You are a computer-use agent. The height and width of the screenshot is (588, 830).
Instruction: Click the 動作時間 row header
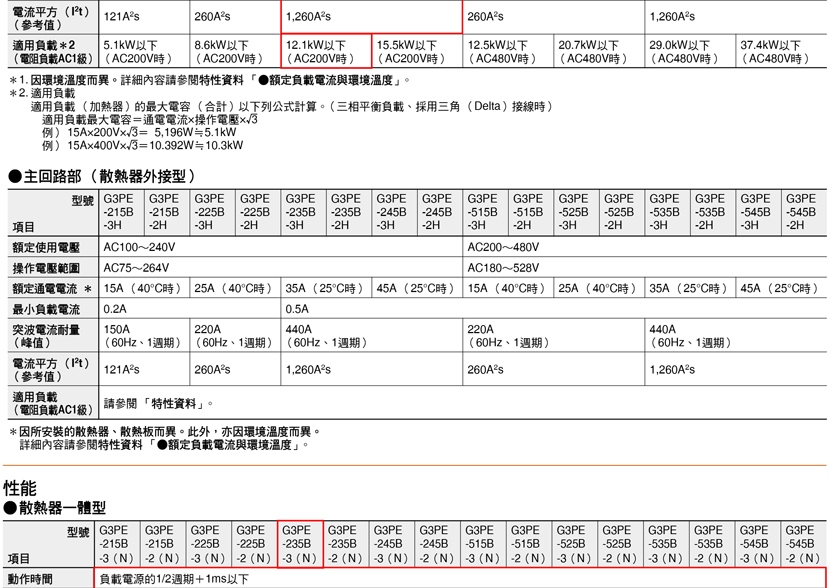coord(49,578)
